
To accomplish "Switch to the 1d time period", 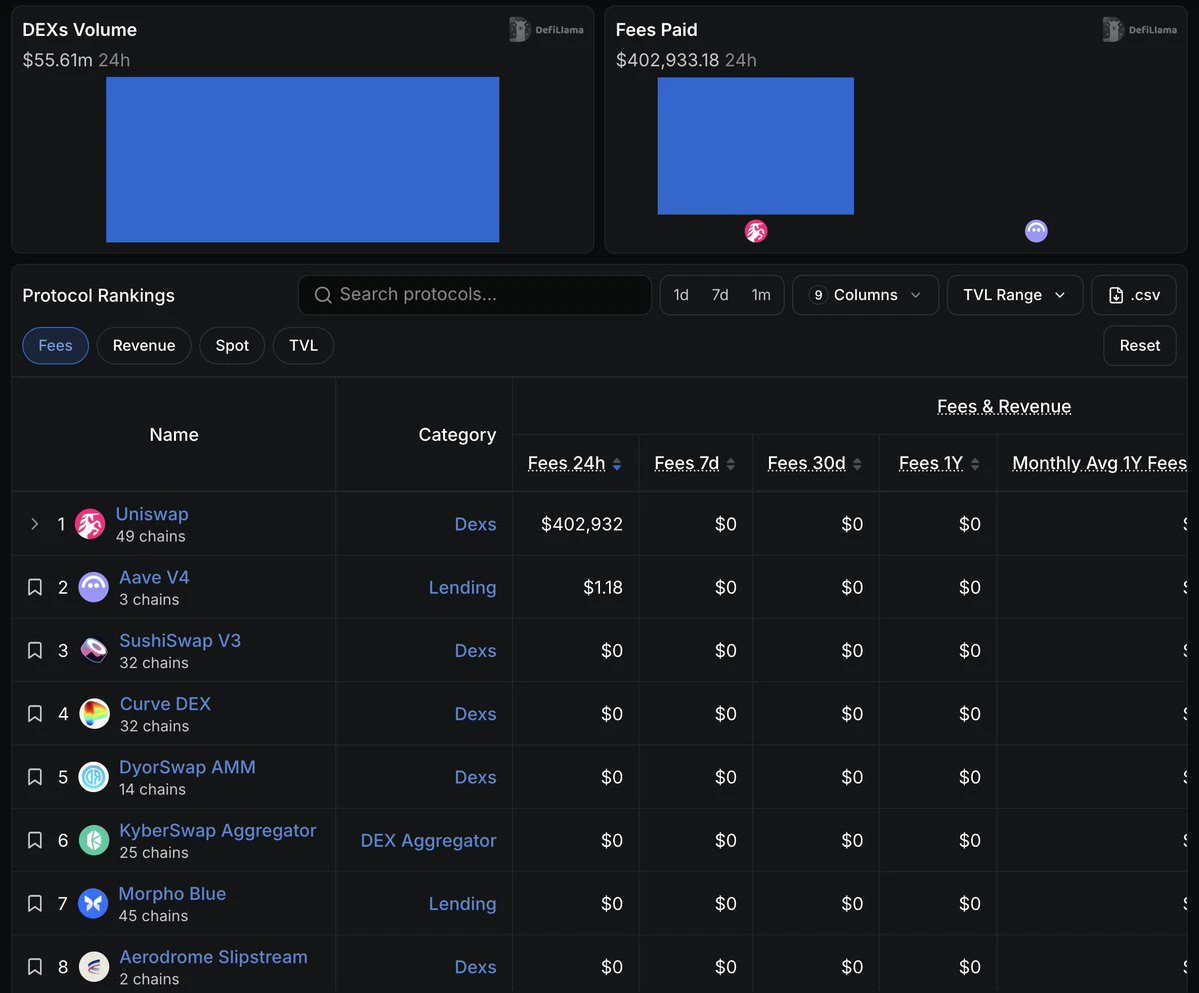I will pos(681,295).
